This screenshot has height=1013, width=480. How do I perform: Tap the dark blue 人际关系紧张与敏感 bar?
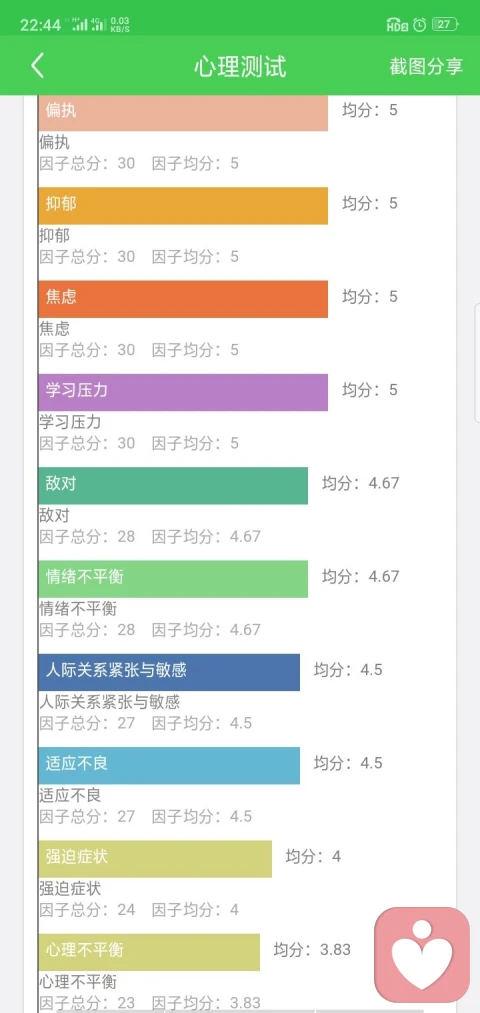click(x=169, y=672)
